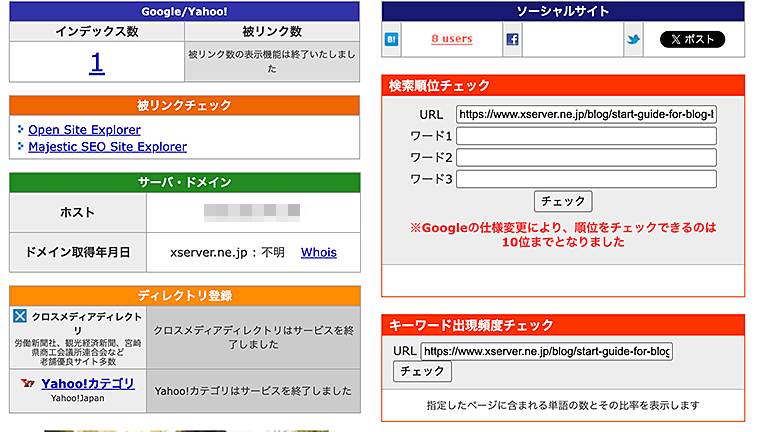Click "クロスメディアディレクトリはサービスを終了しました" notice
Viewport: 760px width, 432px height.
click(253, 337)
